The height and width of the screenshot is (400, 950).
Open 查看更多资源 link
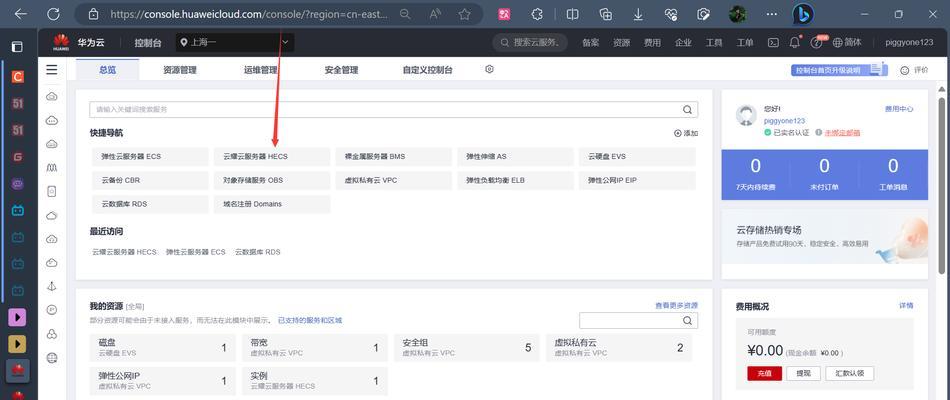(x=676, y=305)
